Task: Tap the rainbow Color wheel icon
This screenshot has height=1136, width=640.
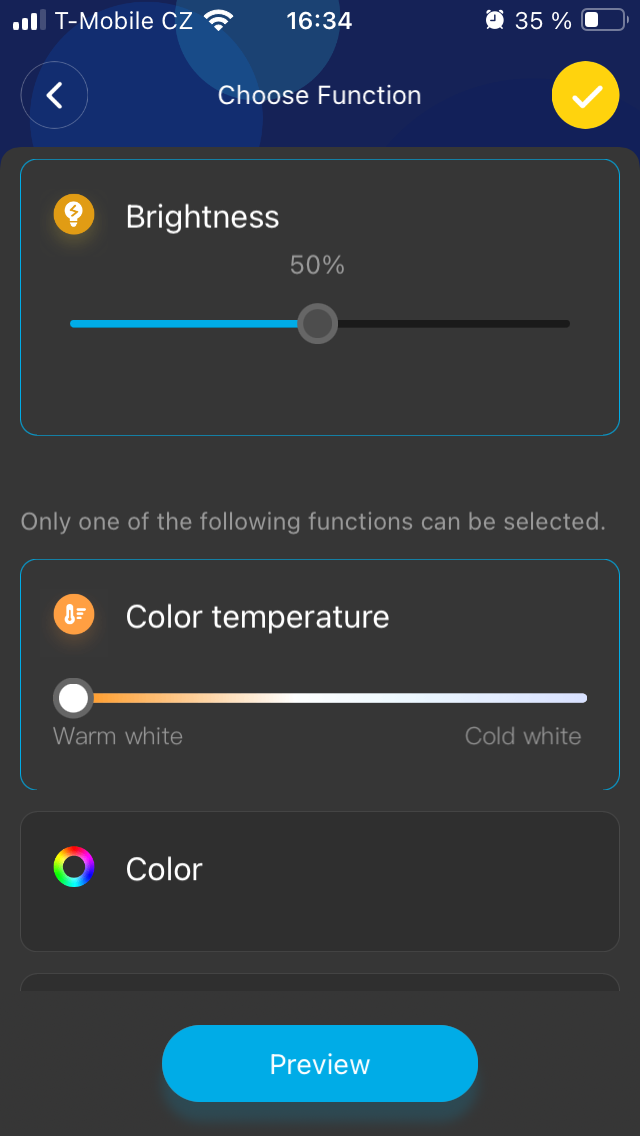Action: click(74, 867)
